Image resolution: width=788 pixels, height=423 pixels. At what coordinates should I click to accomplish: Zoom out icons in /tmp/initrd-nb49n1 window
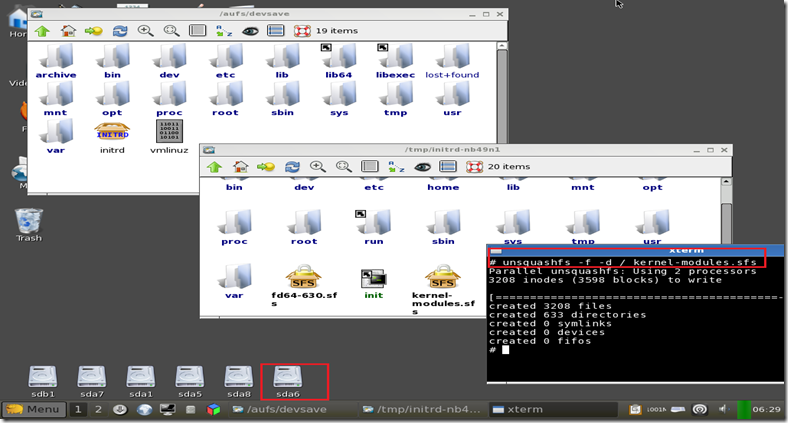point(344,167)
